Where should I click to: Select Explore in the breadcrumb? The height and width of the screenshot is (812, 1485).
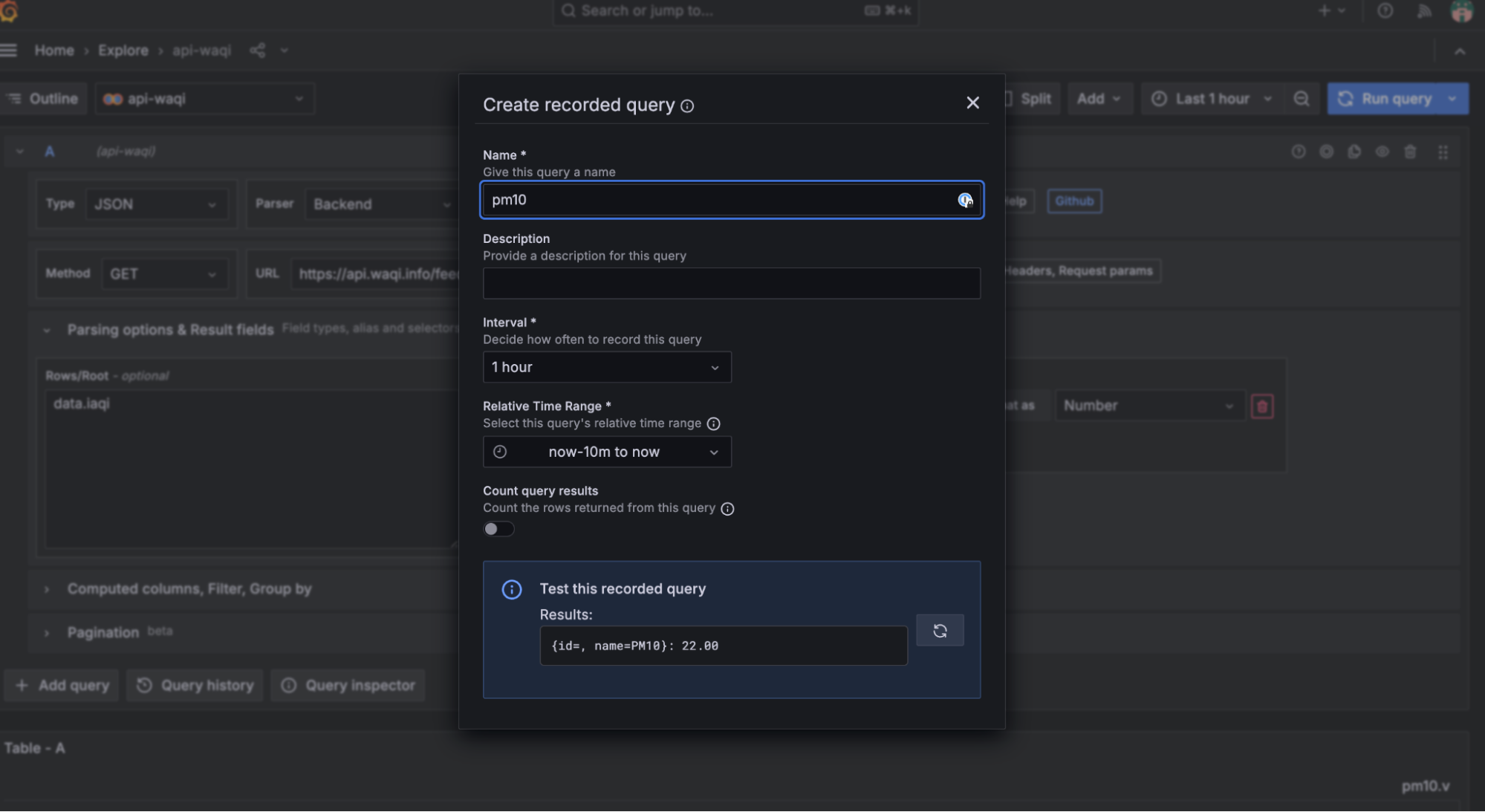[x=123, y=50]
